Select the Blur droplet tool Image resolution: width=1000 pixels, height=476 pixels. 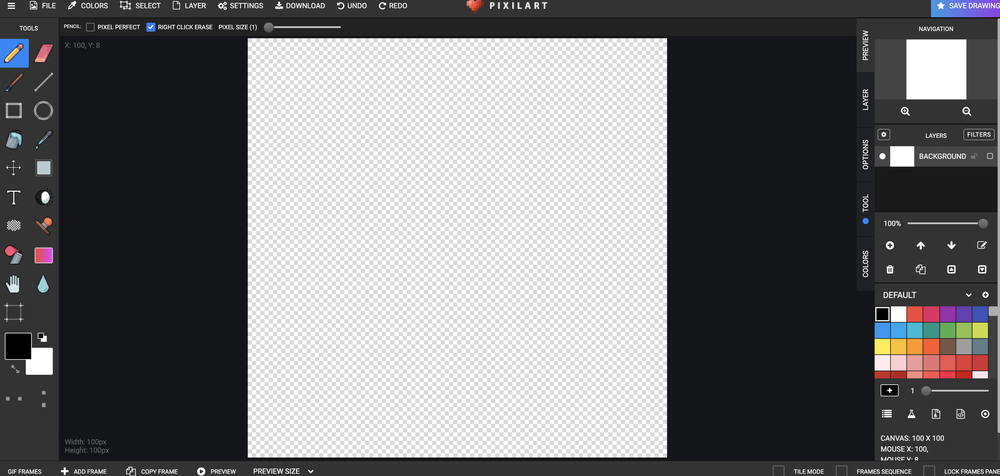pyautogui.click(x=43, y=284)
